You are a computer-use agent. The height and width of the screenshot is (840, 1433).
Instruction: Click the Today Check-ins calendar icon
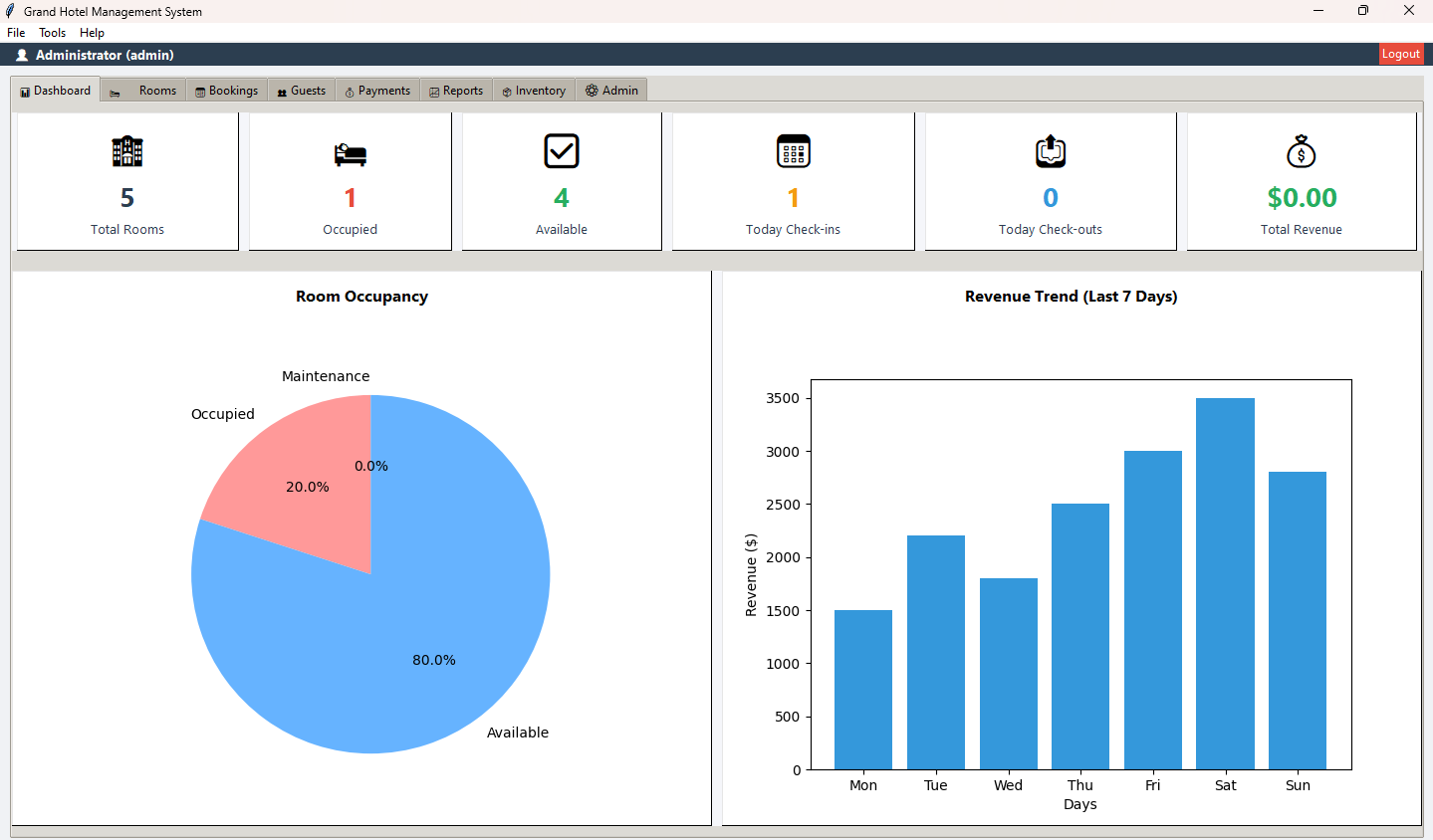[x=794, y=151]
